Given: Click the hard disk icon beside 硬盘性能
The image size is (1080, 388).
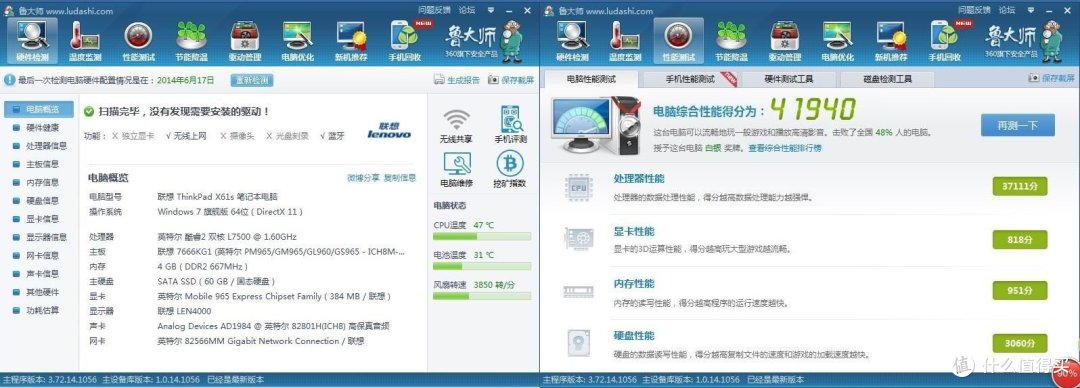Looking at the screenshot, I should click(578, 343).
